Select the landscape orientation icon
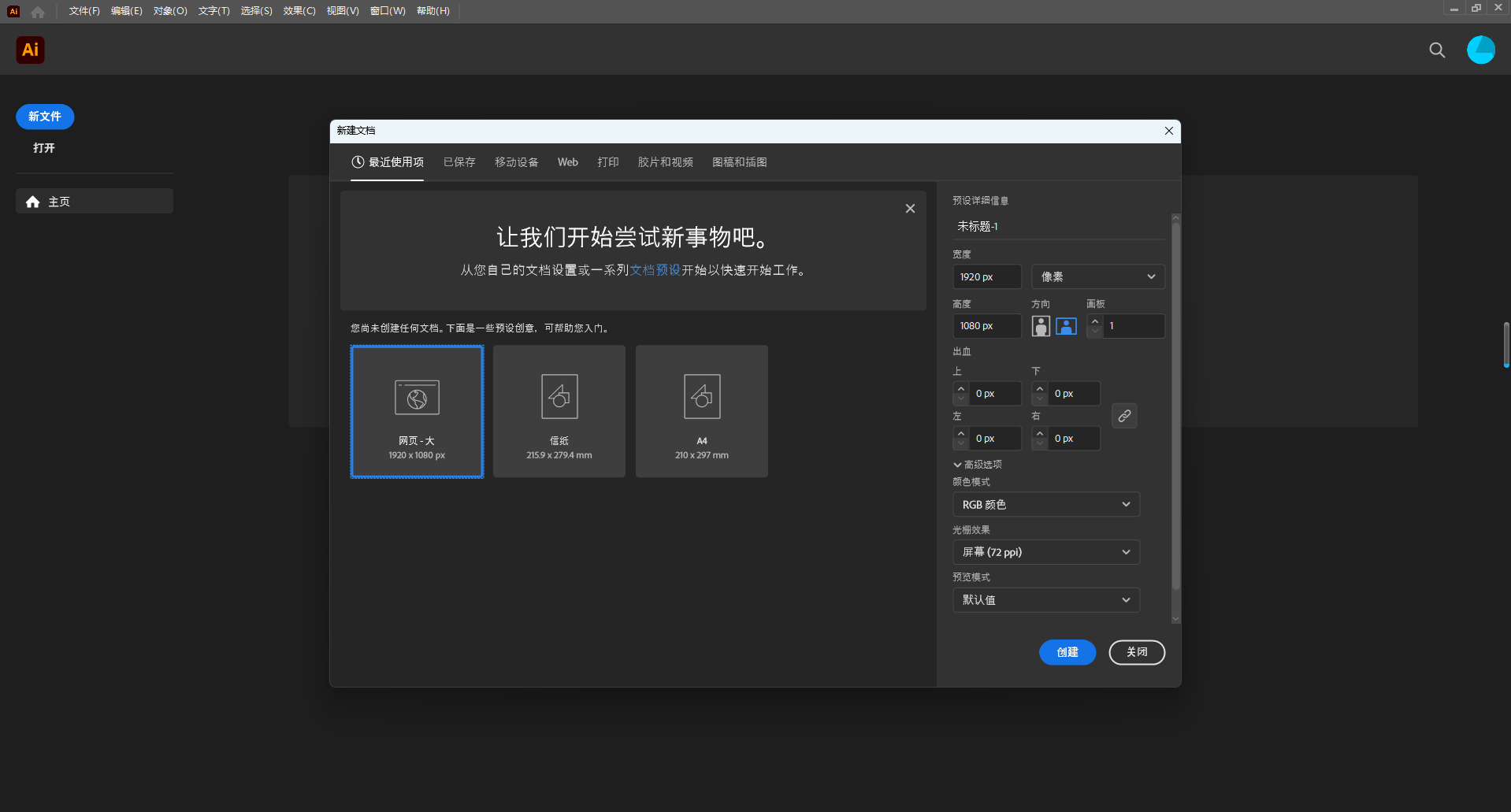This screenshot has height=812, width=1511. tap(1065, 325)
